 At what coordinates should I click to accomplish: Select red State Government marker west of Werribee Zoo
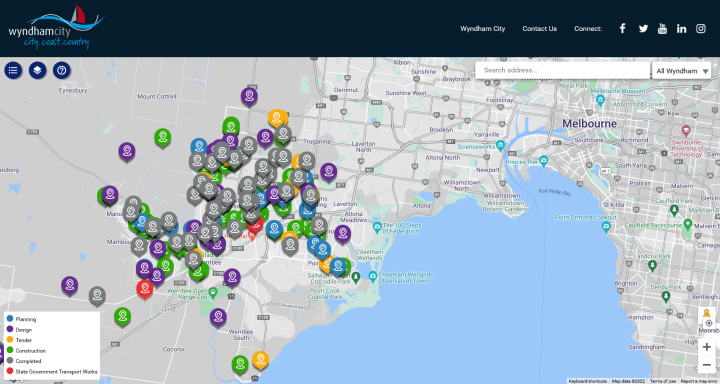[145, 289]
